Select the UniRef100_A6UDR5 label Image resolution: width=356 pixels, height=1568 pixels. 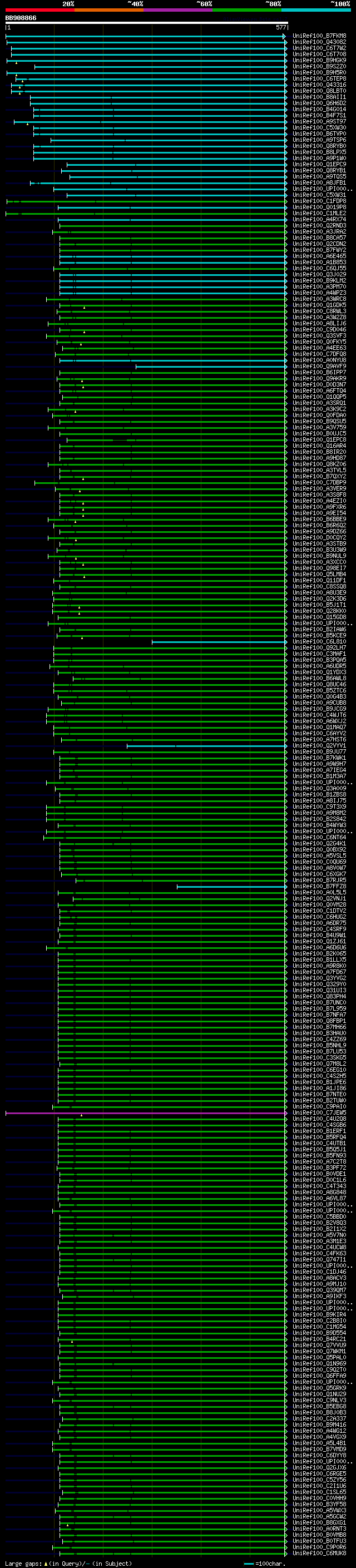pos(319,666)
